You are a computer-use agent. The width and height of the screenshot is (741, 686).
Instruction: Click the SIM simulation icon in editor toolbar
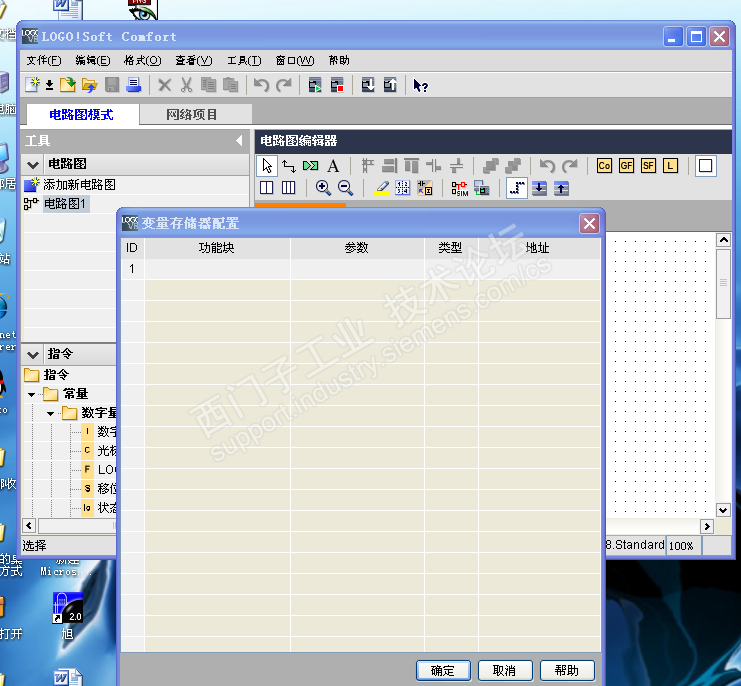459,189
